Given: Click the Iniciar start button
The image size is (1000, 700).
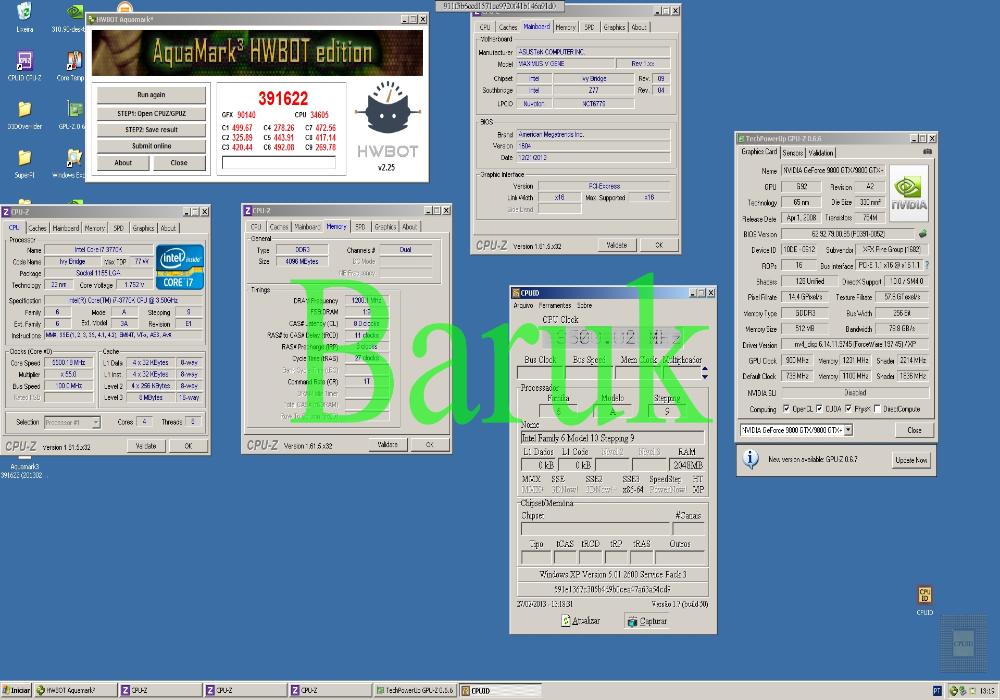Looking at the screenshot, I should [x=17, y=690].
